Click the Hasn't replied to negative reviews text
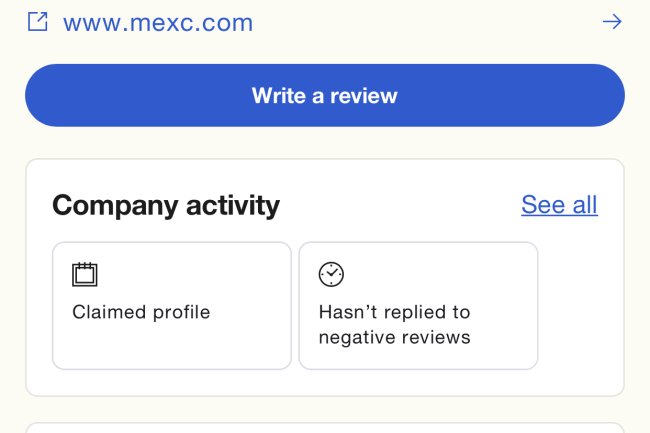The image size is (650, 433). (394, 325)
